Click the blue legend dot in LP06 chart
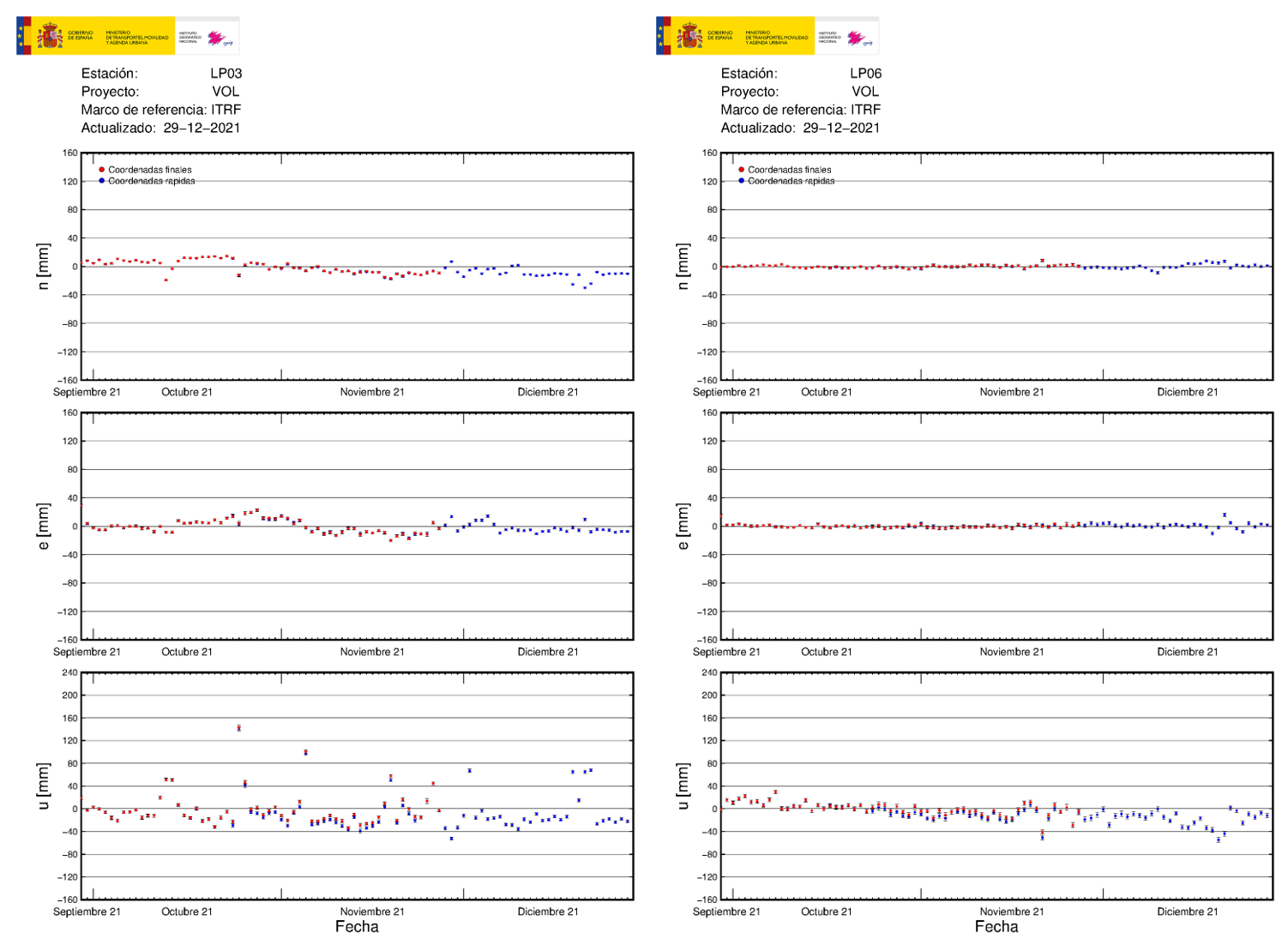1288x939 pixels. tap(742, 181)
